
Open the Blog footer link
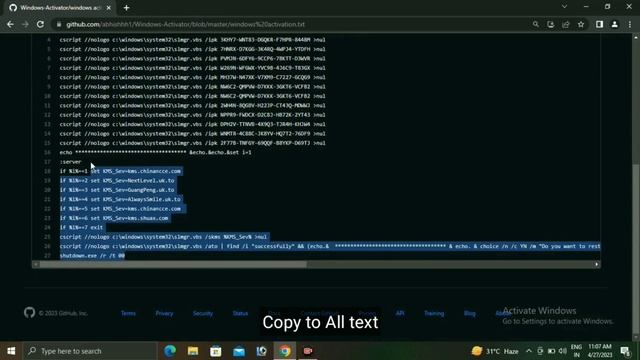pos(470,313)
